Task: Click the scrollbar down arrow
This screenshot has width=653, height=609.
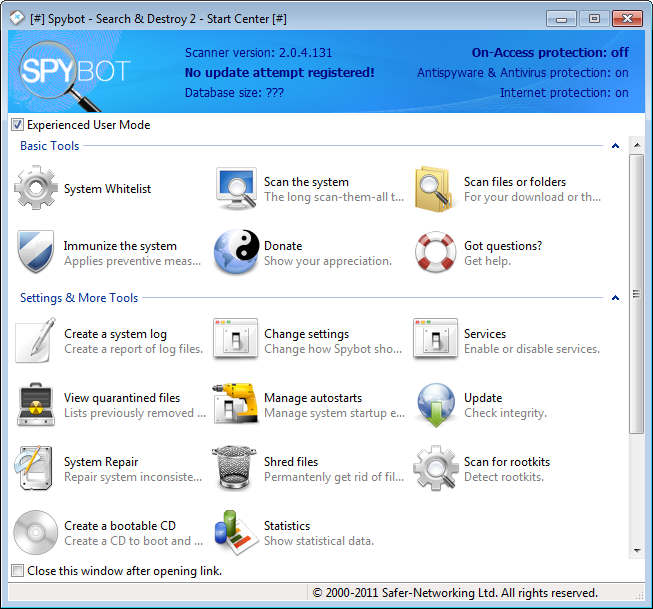Action: coord(637,551)
